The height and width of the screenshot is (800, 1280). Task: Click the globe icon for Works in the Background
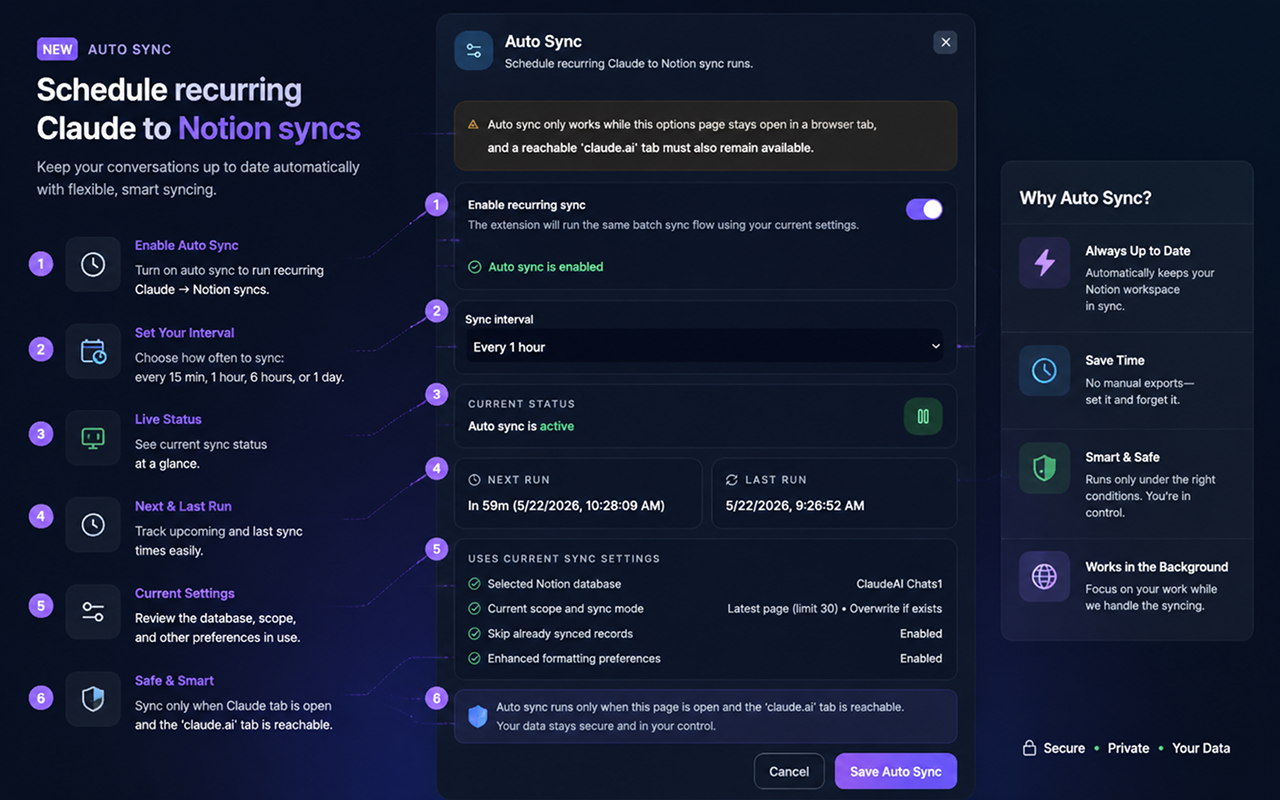[x=1044, y=577]
